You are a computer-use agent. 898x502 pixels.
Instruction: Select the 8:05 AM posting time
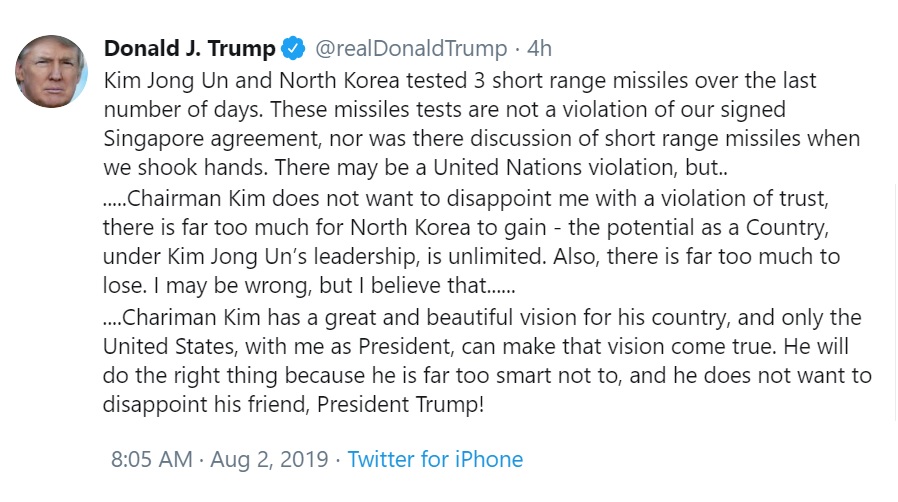pos(152,460)
